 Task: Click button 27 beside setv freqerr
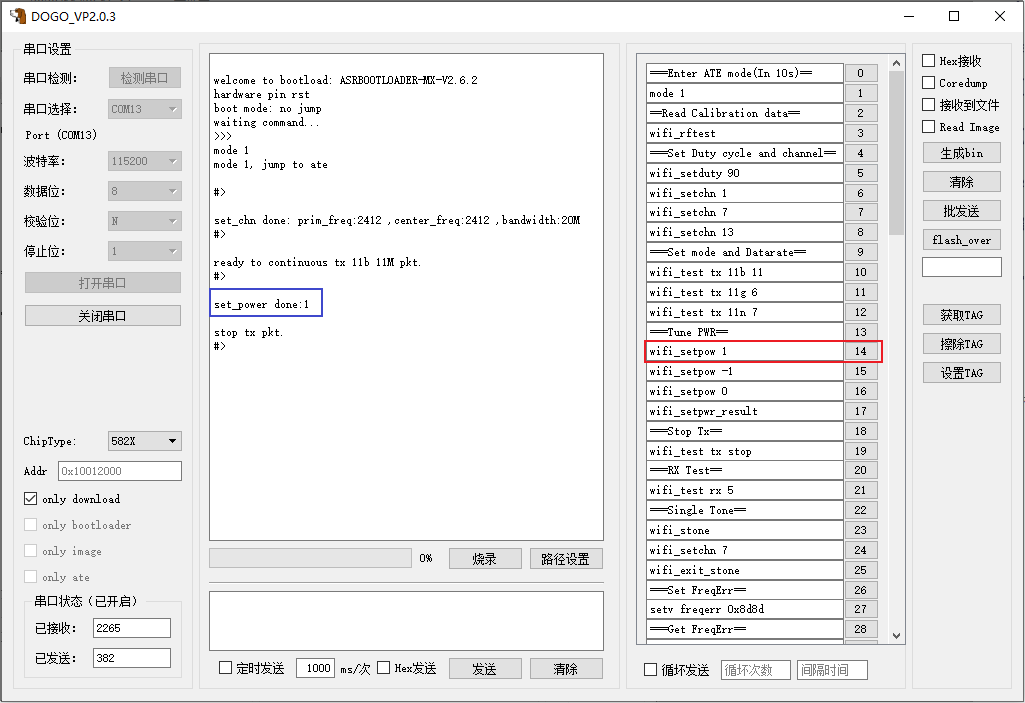point(861,609)
